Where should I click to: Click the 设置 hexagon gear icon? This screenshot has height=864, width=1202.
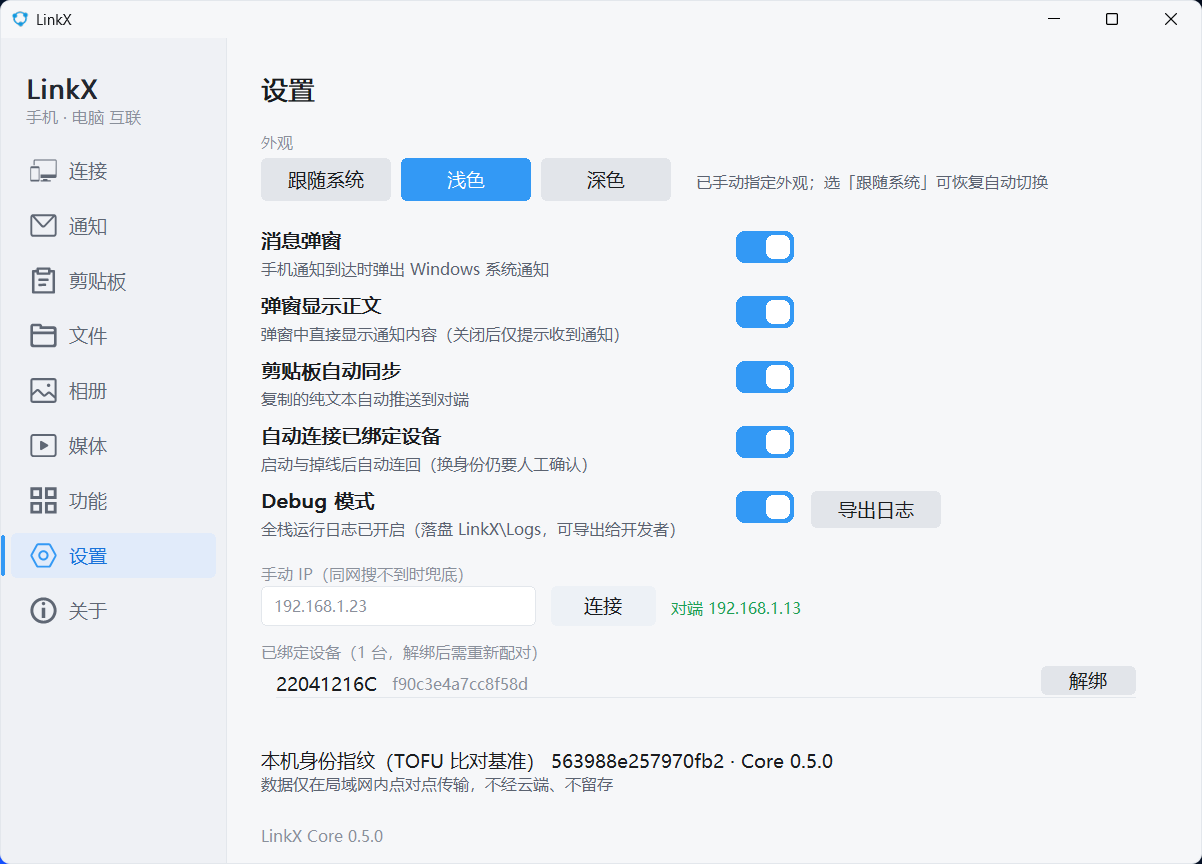point(43,556)
